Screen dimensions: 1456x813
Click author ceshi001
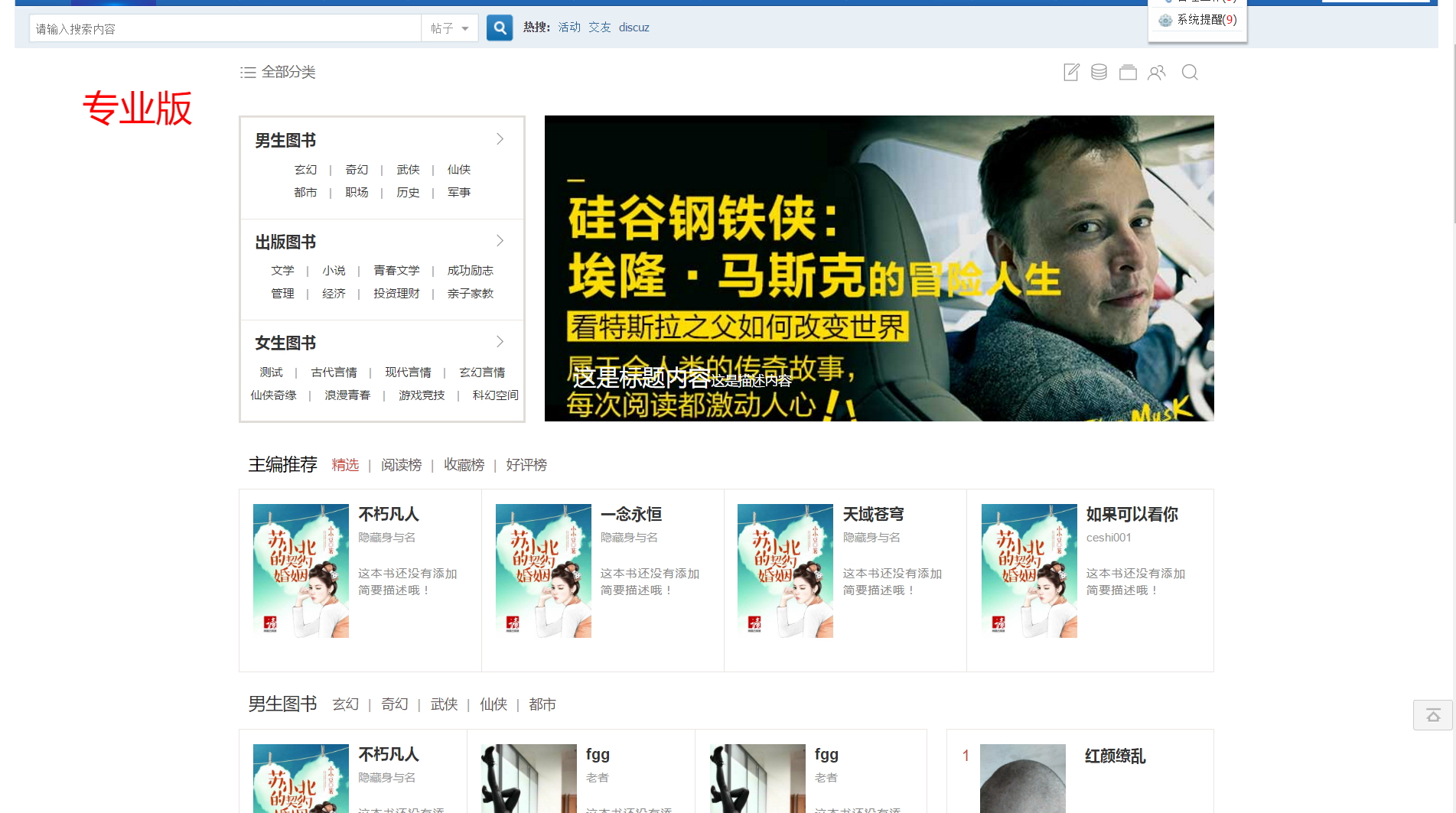tap(1109, 538)
